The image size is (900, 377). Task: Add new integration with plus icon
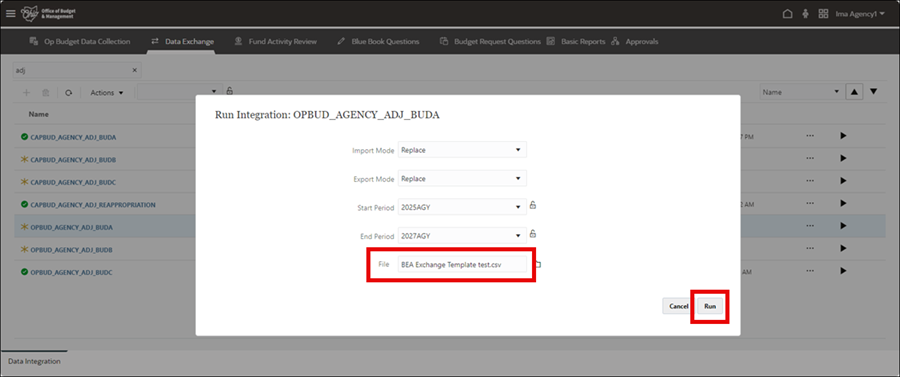point(26,92)
